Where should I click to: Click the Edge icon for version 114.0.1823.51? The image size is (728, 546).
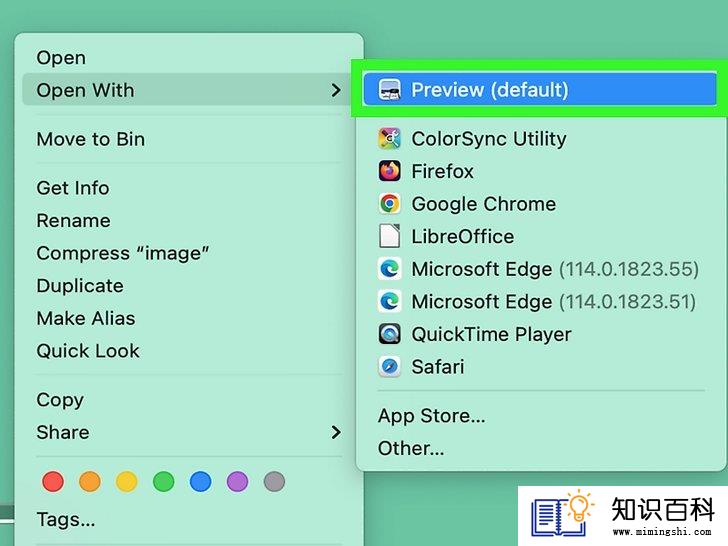390,301
